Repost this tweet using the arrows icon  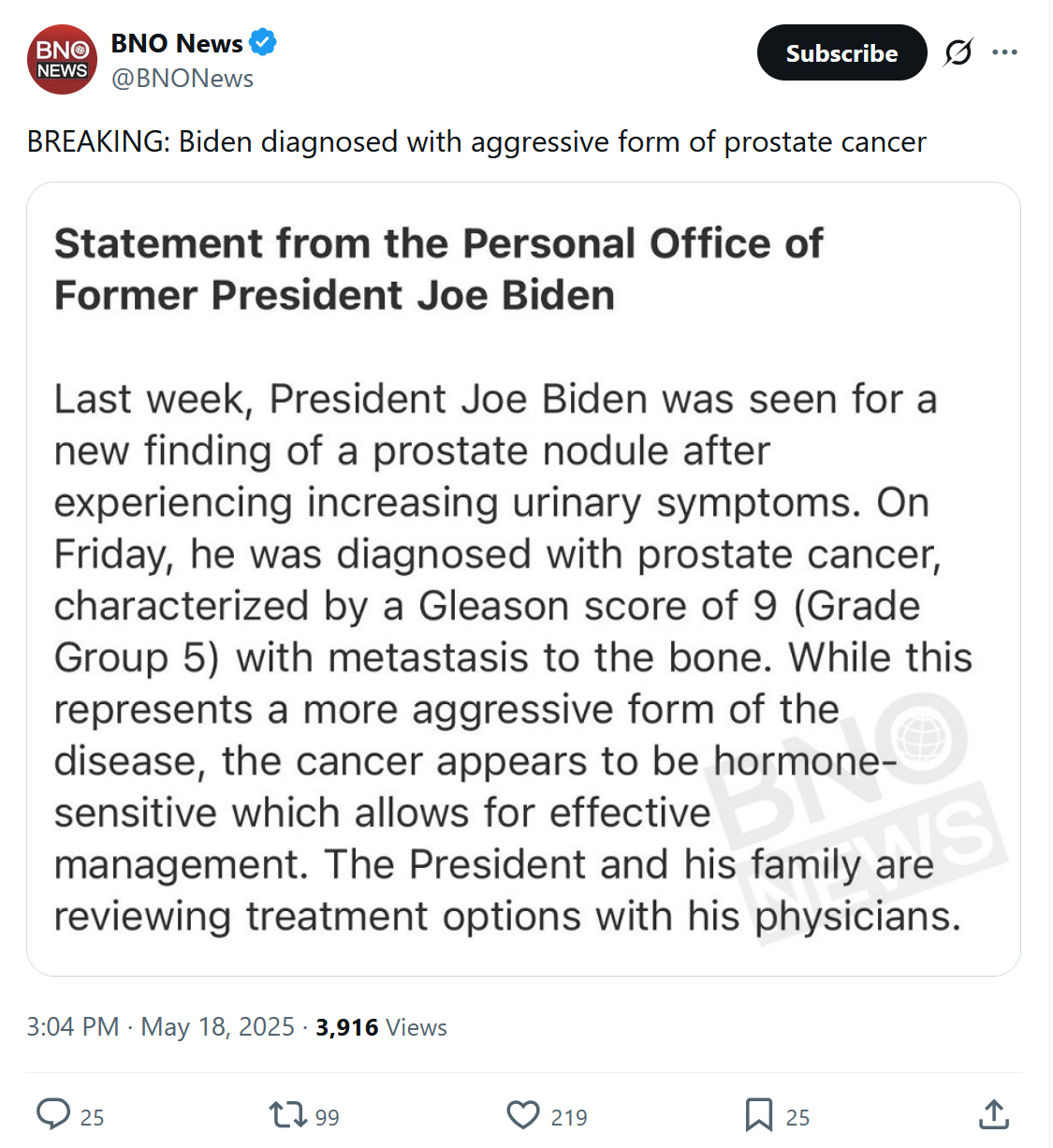pyautogui.click(x=287, y=1114)
